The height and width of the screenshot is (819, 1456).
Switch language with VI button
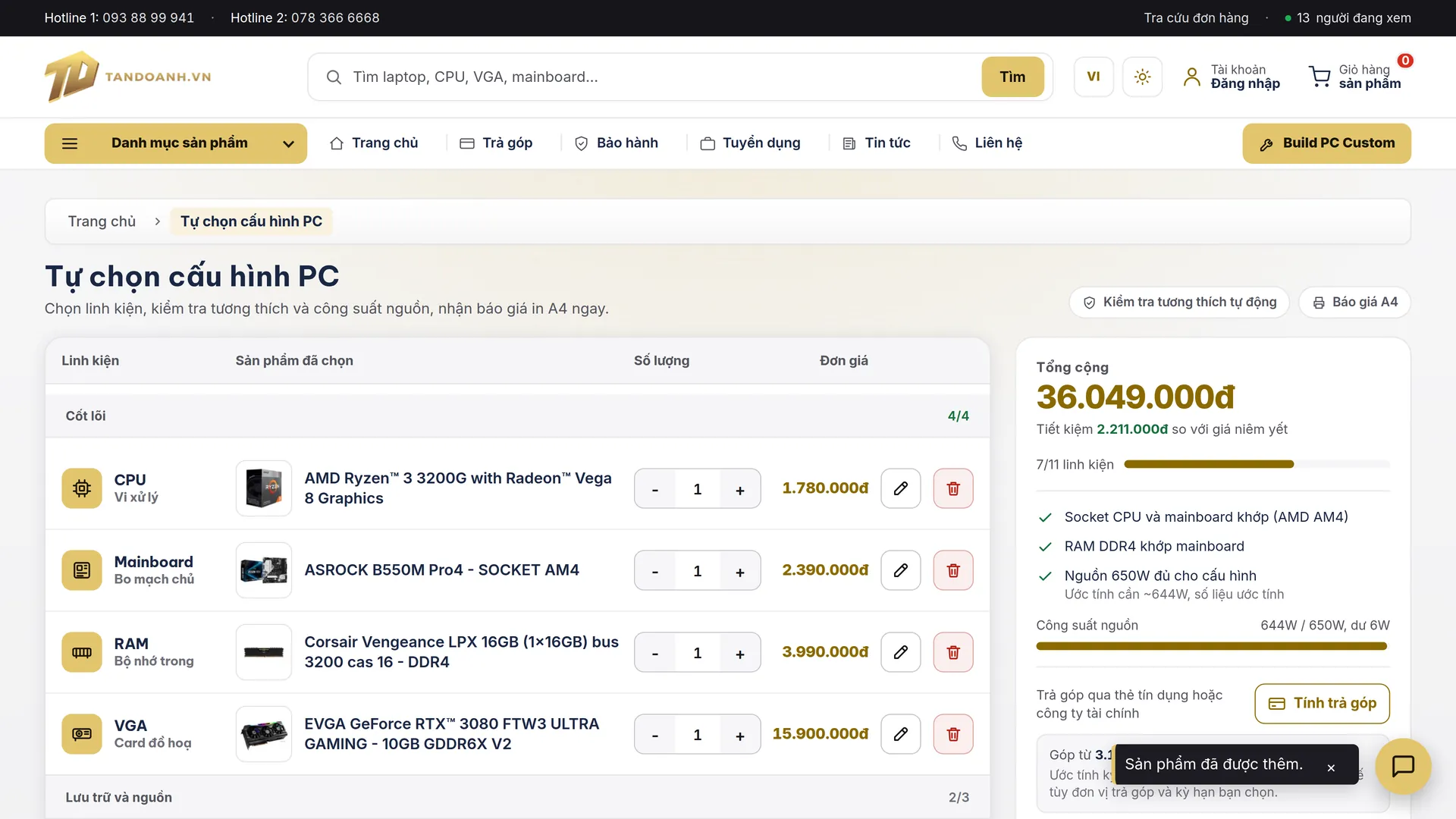pos(1094,77)
